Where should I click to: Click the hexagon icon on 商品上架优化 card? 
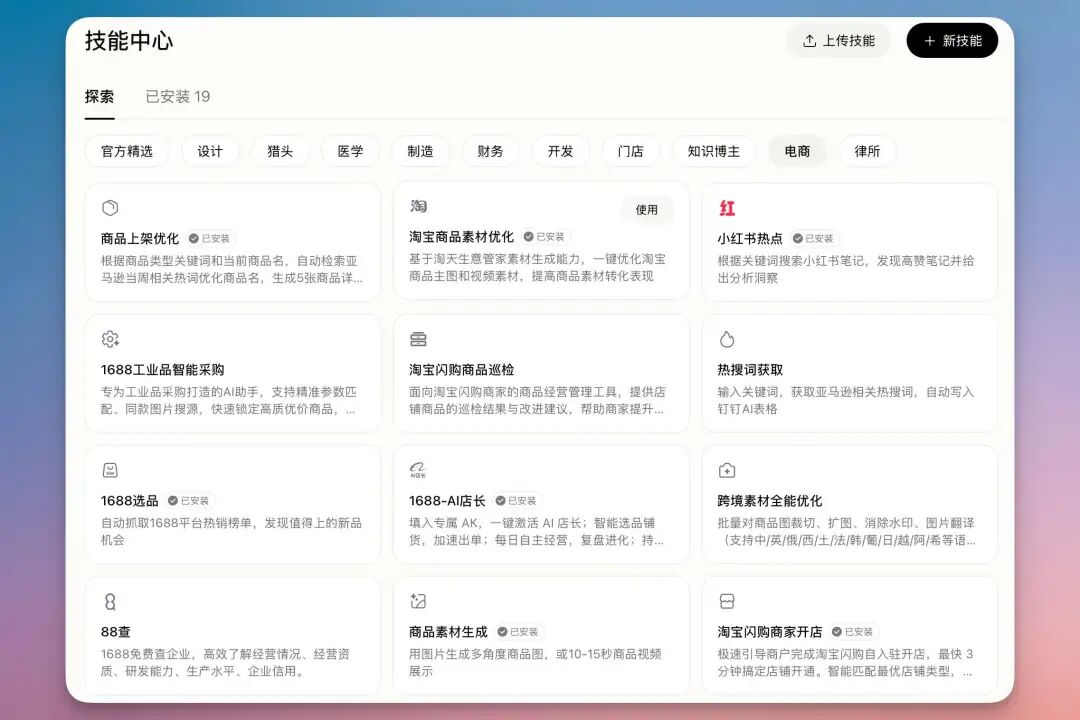tap(110, 206)
